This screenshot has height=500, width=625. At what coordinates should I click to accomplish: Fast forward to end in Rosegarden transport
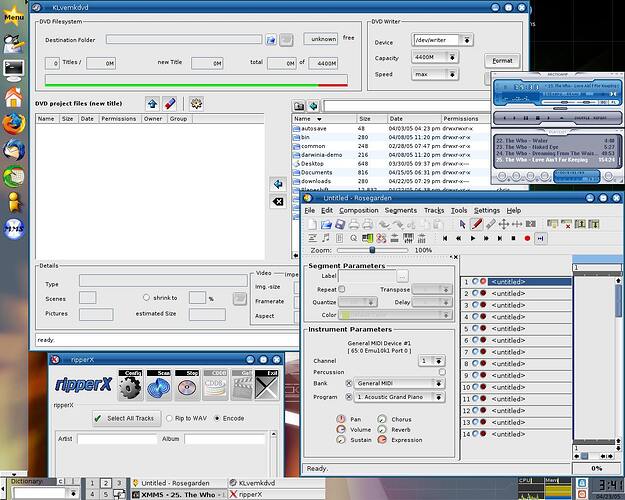tap(500, 238)
